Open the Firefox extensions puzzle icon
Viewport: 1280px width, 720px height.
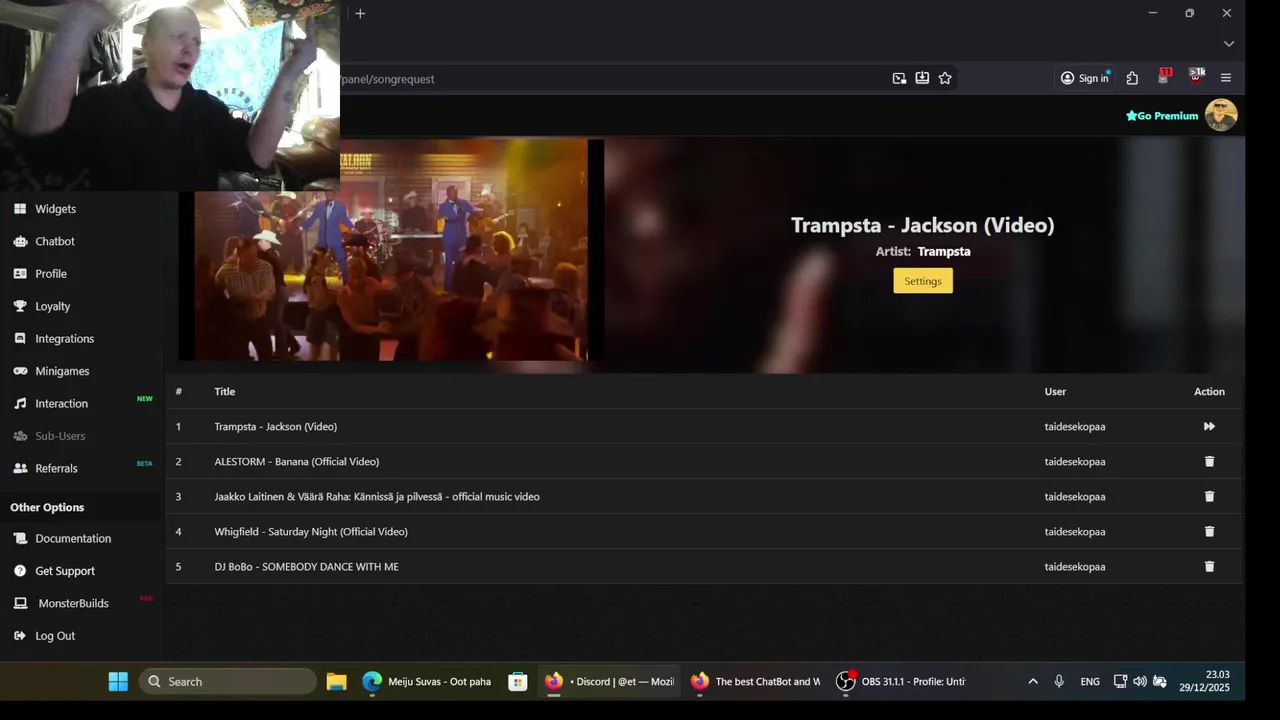(x=1132, y=78)
